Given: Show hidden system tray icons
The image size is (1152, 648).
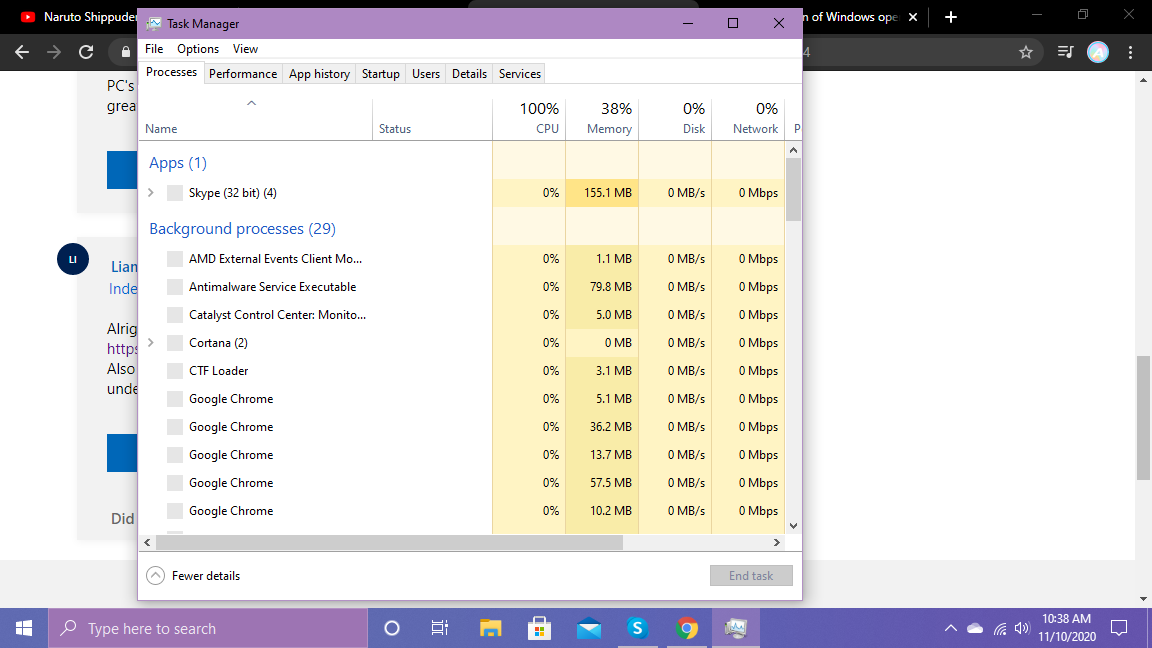Looking at the screenshot, I should pyautogui.click(x=951, y=628).
